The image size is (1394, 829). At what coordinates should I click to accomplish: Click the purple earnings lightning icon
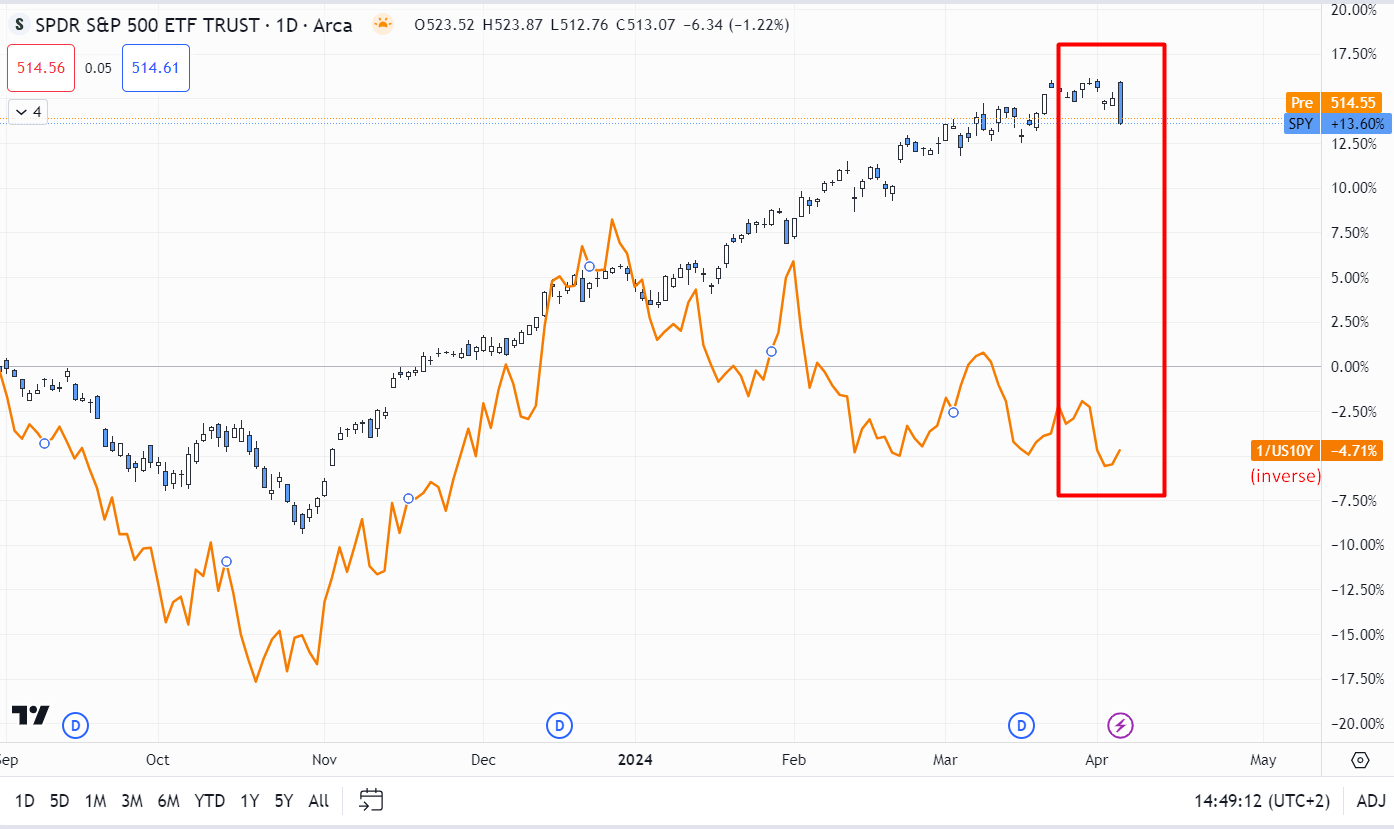coord(1120,725)
